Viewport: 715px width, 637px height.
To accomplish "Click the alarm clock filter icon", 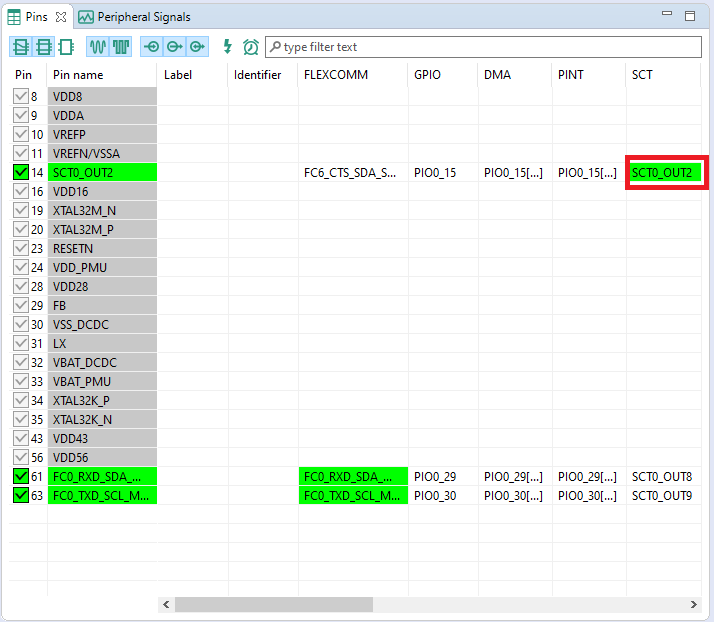I will [250, 47].
